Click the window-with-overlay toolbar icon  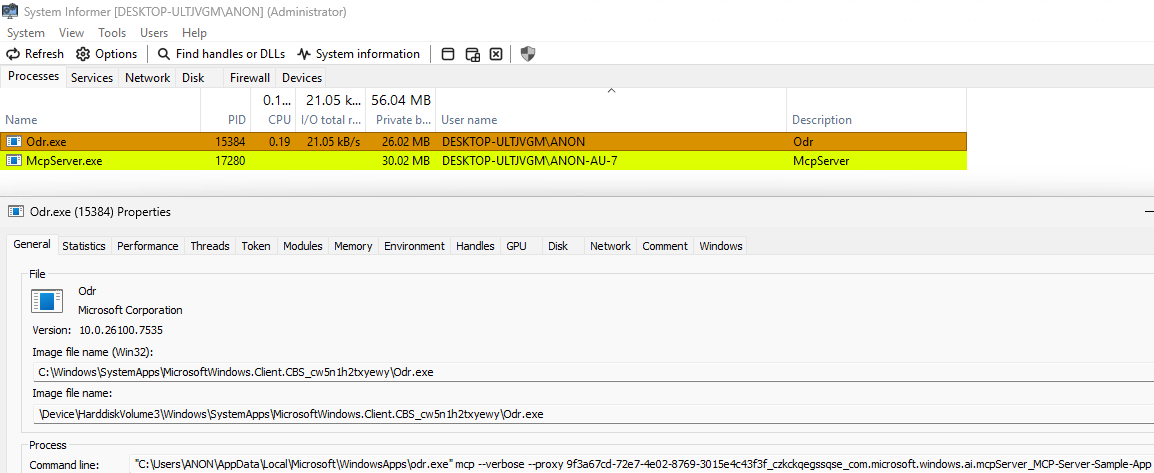tap(472, 54)
